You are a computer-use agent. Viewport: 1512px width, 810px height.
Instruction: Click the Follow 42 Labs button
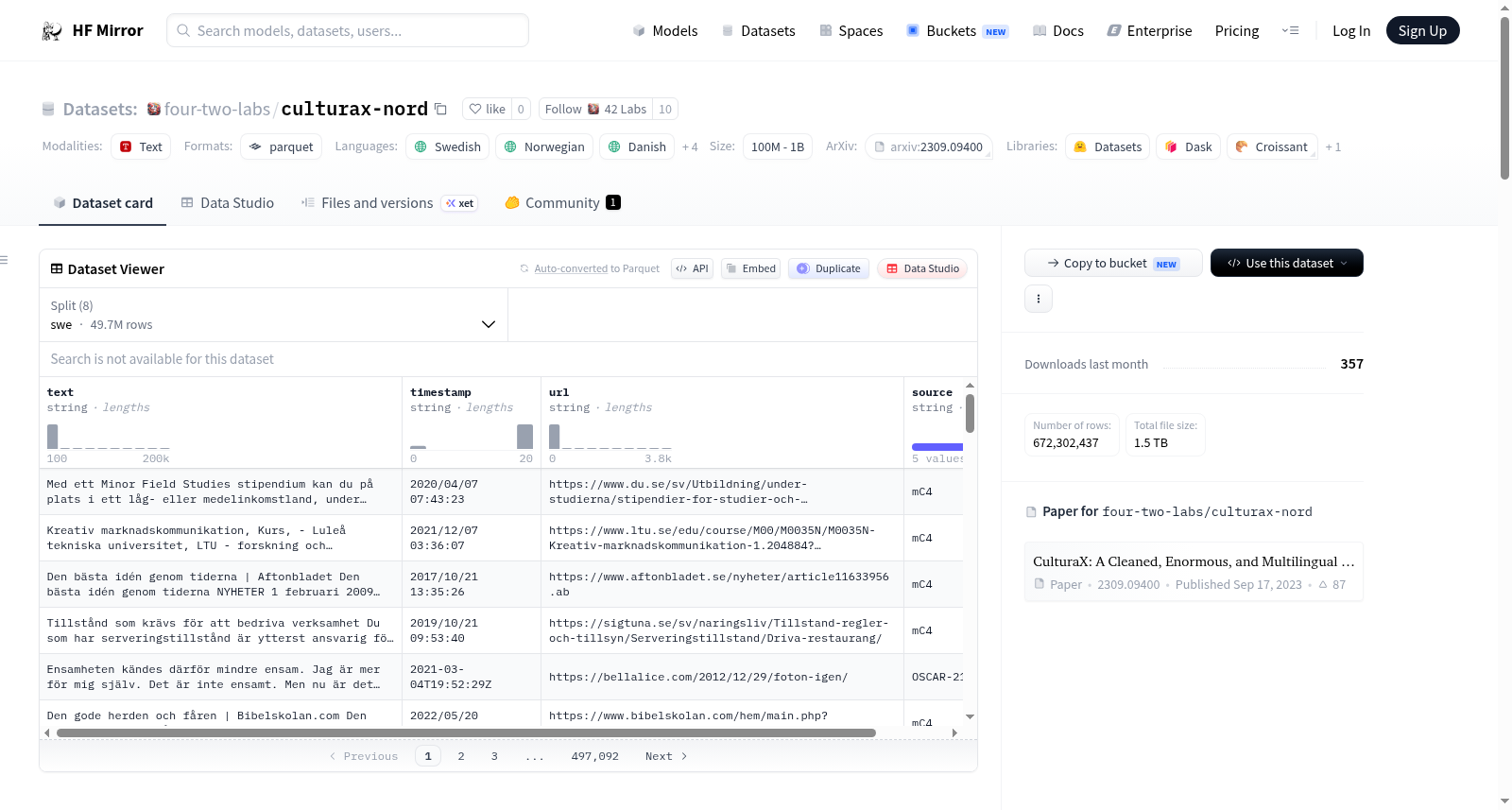click(595, 109)
